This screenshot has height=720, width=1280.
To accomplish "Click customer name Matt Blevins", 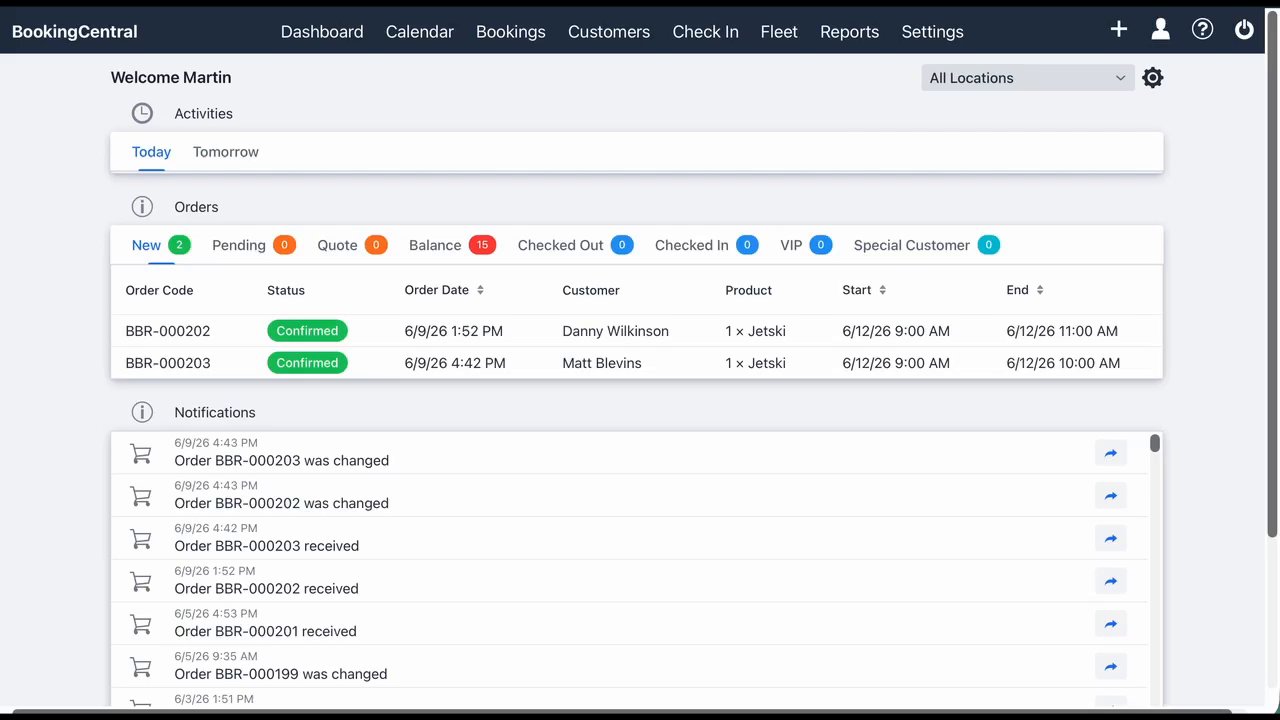I will 602,363.
